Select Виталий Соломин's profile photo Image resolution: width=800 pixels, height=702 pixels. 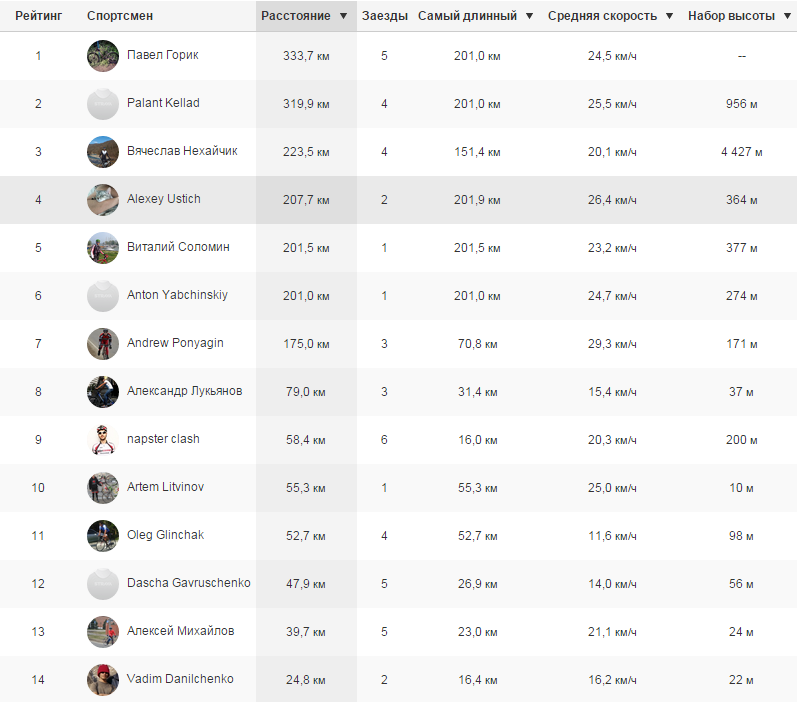pyautogui.click(x=103, y=248)
